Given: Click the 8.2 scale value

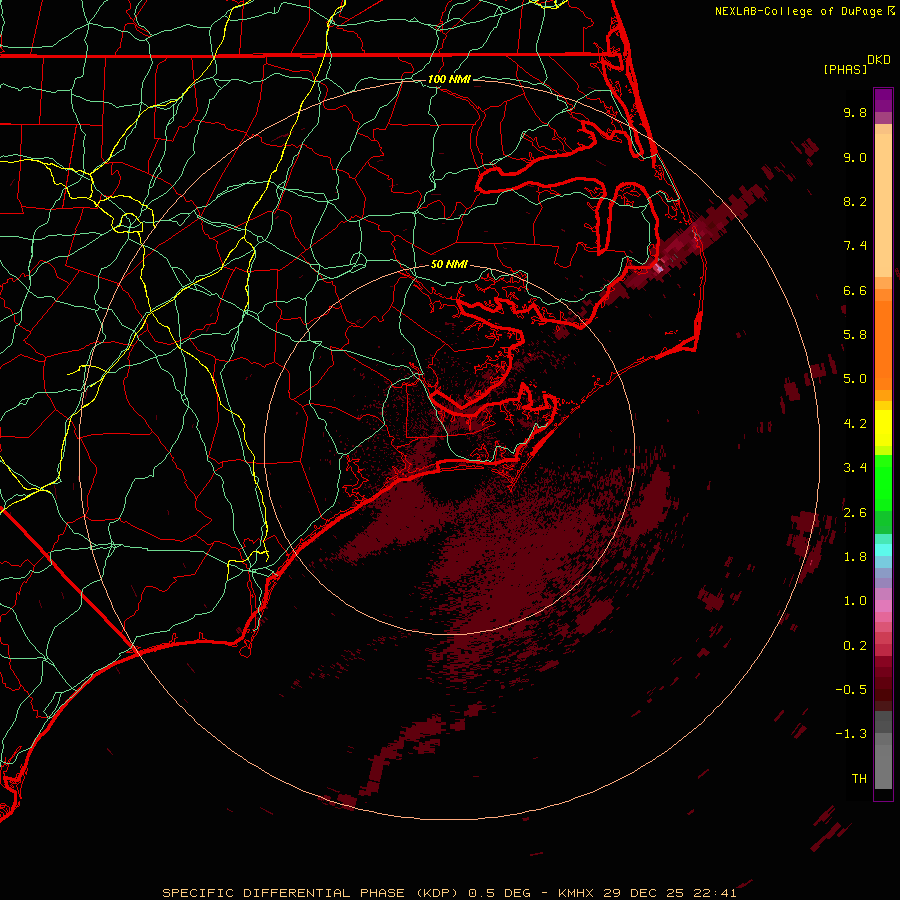Looking at the screenshot, I should 855,201.
